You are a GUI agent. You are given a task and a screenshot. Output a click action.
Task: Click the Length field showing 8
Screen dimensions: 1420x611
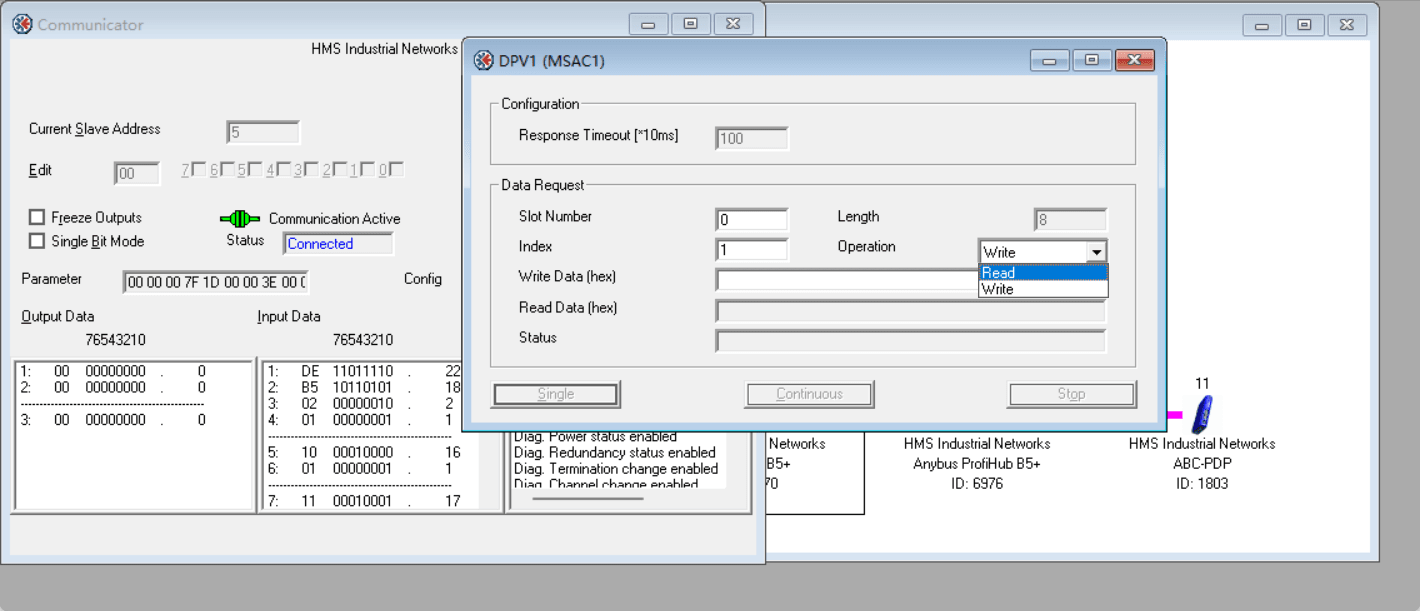tap(1070, 220)
